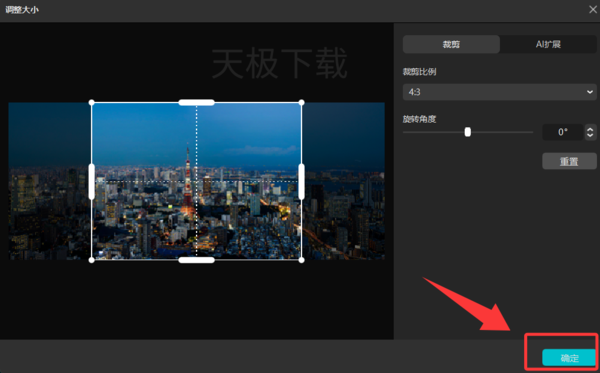Click the left edge crop handle

point(91,181)
